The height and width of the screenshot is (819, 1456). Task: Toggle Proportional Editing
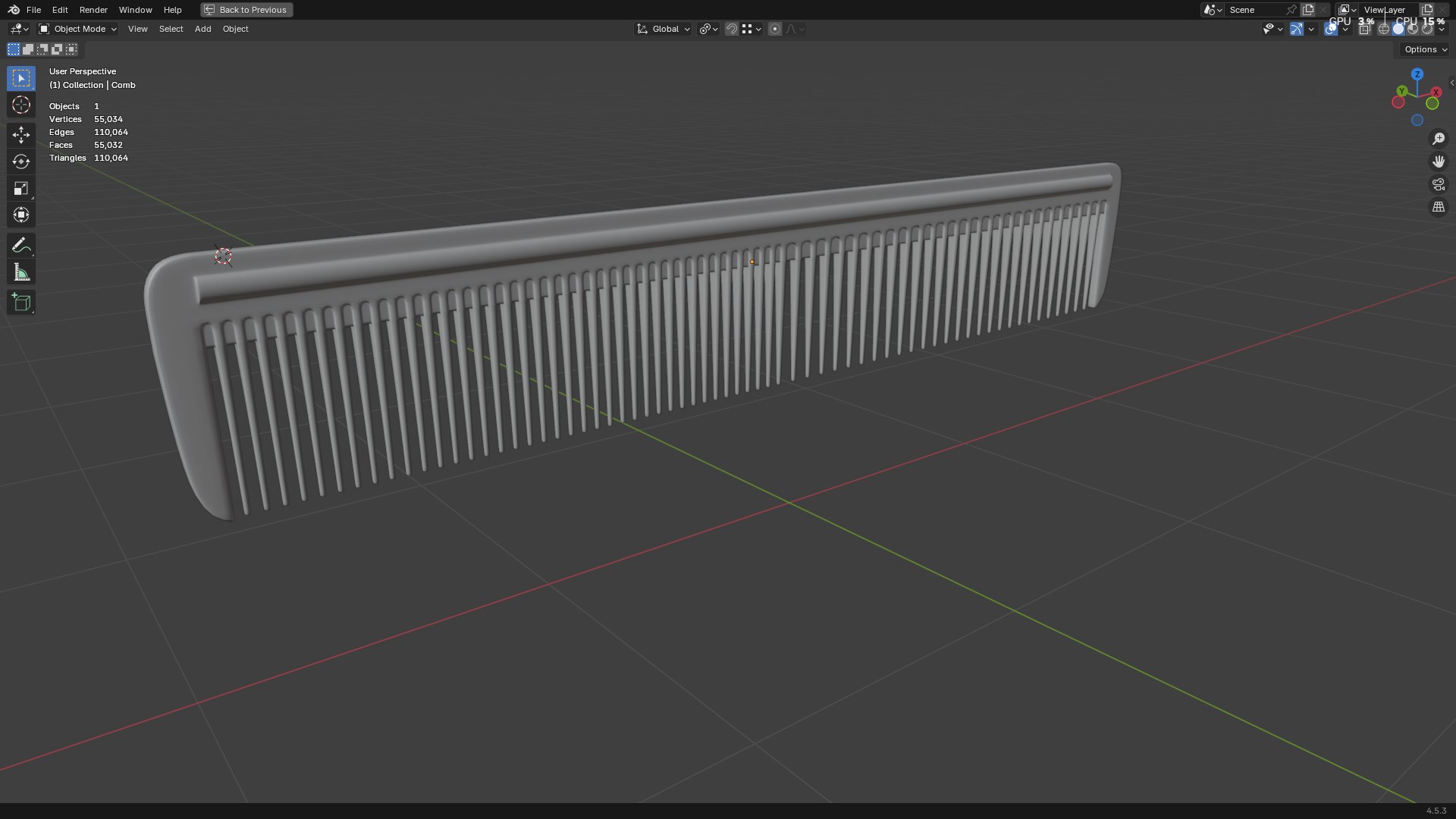click(774, 29)
